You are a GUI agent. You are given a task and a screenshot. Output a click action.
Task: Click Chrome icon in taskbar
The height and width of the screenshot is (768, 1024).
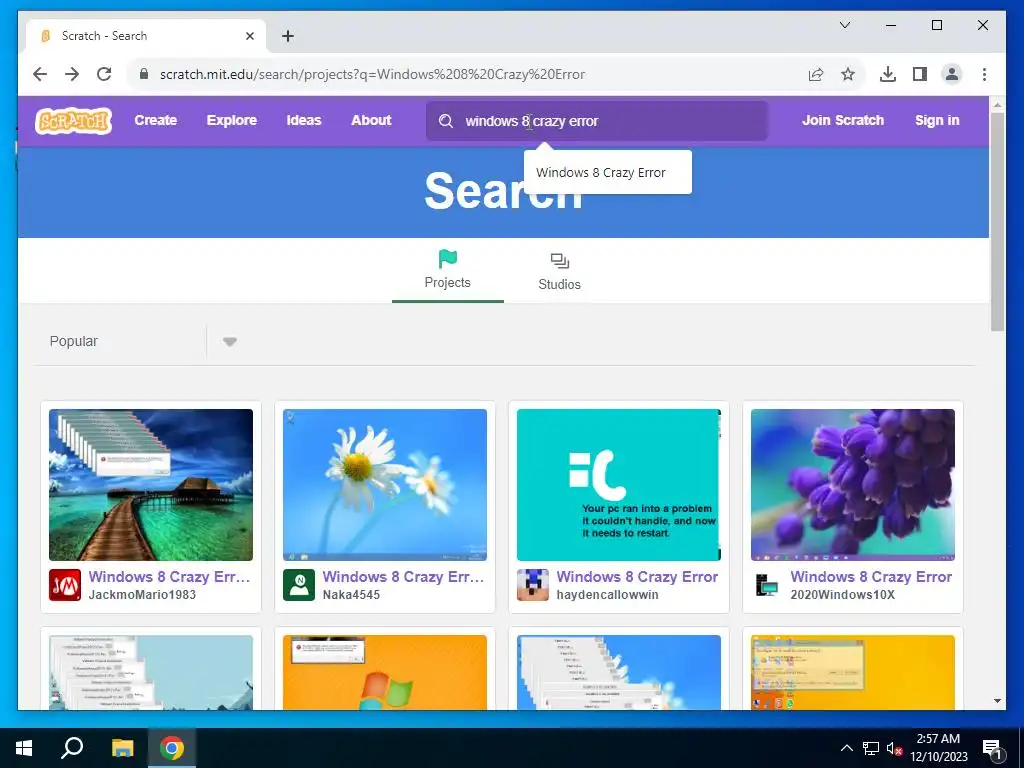point(172,748)
